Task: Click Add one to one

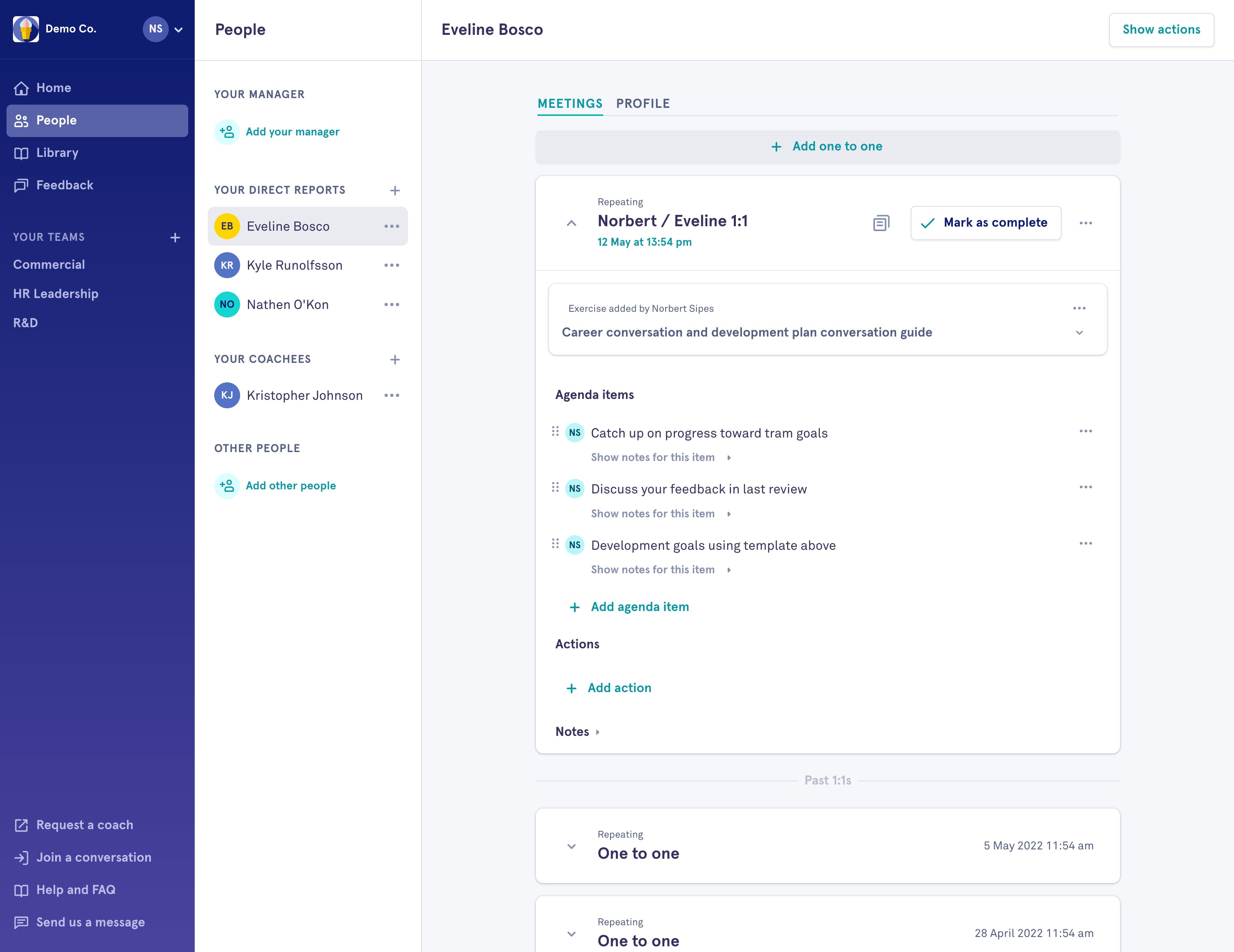Action: tap(827, 147)
